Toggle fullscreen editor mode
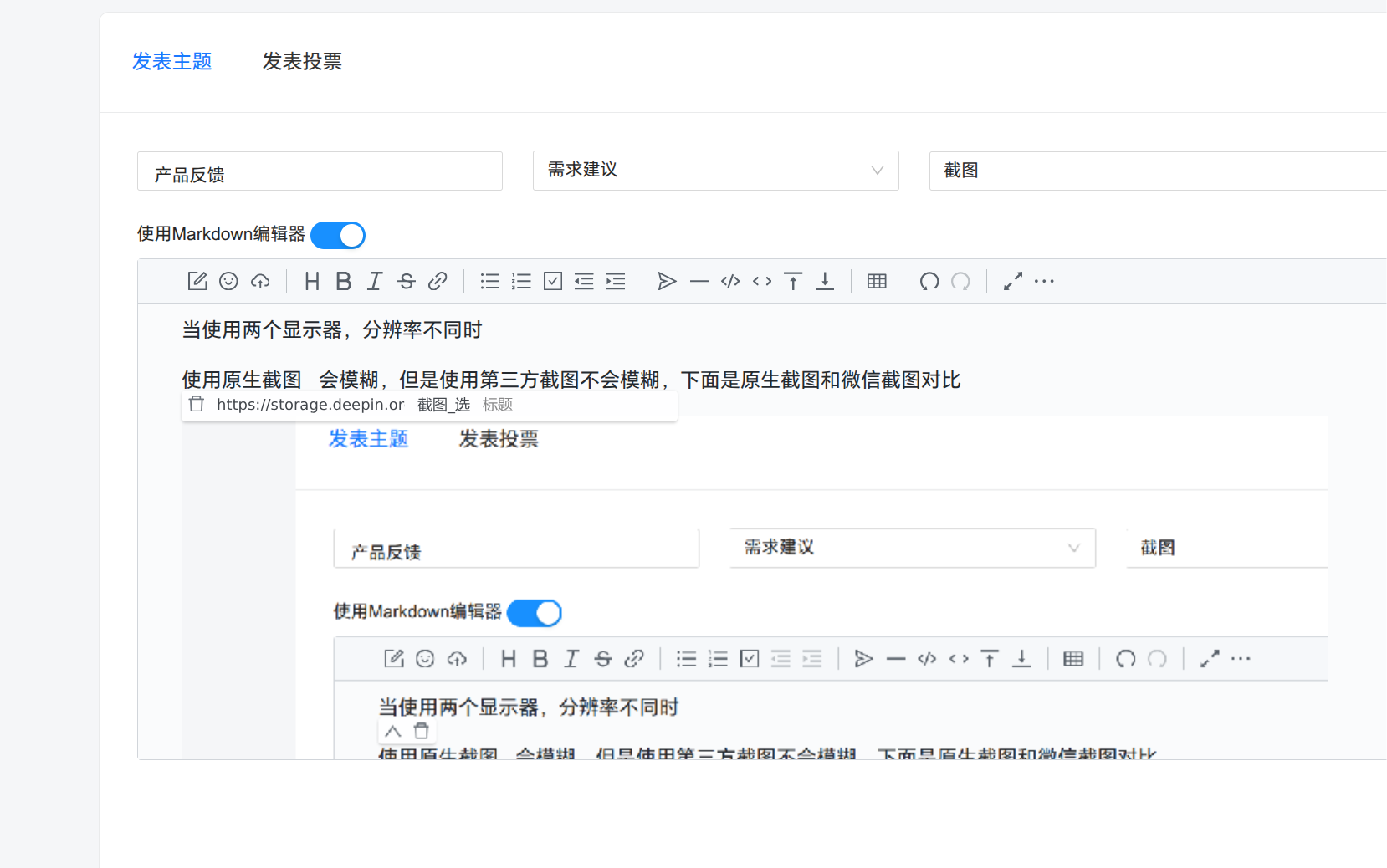 1013,281
